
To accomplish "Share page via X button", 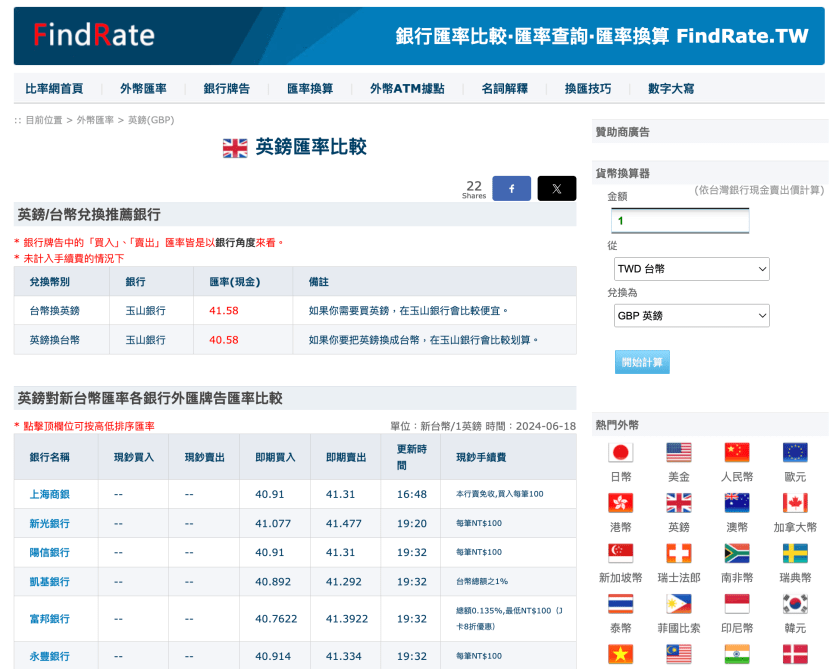I will click(556, 188).
